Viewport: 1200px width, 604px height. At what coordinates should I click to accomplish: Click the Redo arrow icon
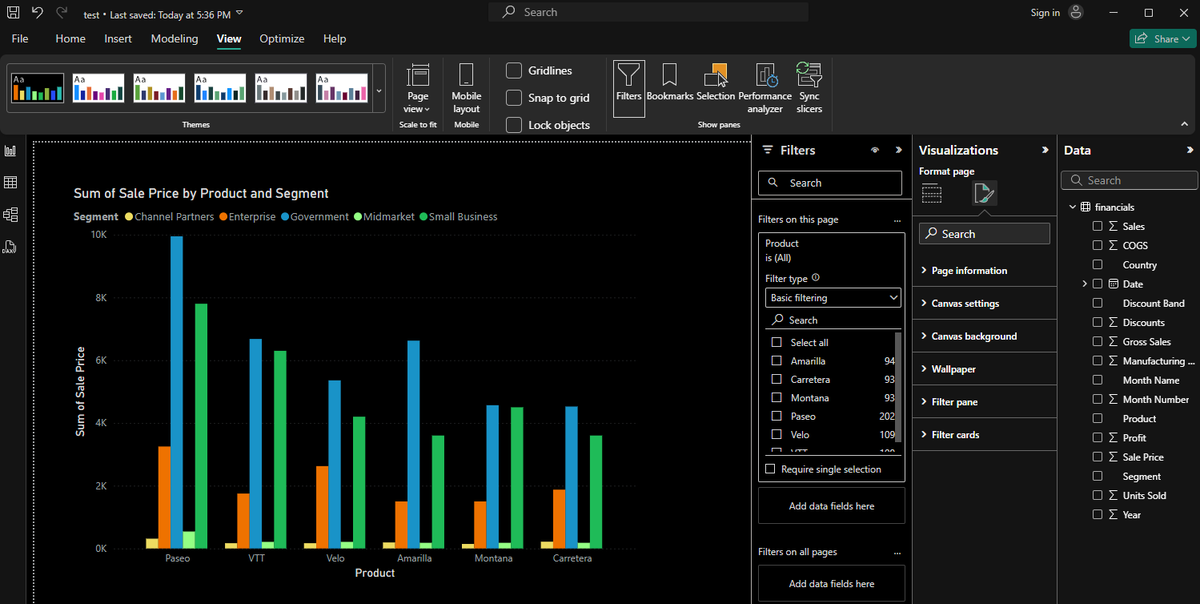pos(62,13)
